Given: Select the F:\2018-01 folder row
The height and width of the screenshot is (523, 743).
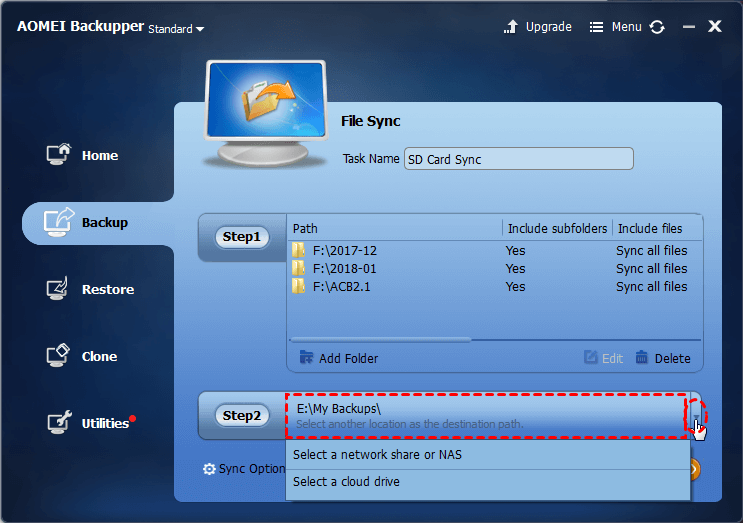Looking at the screenshot, I should (494, 269).
